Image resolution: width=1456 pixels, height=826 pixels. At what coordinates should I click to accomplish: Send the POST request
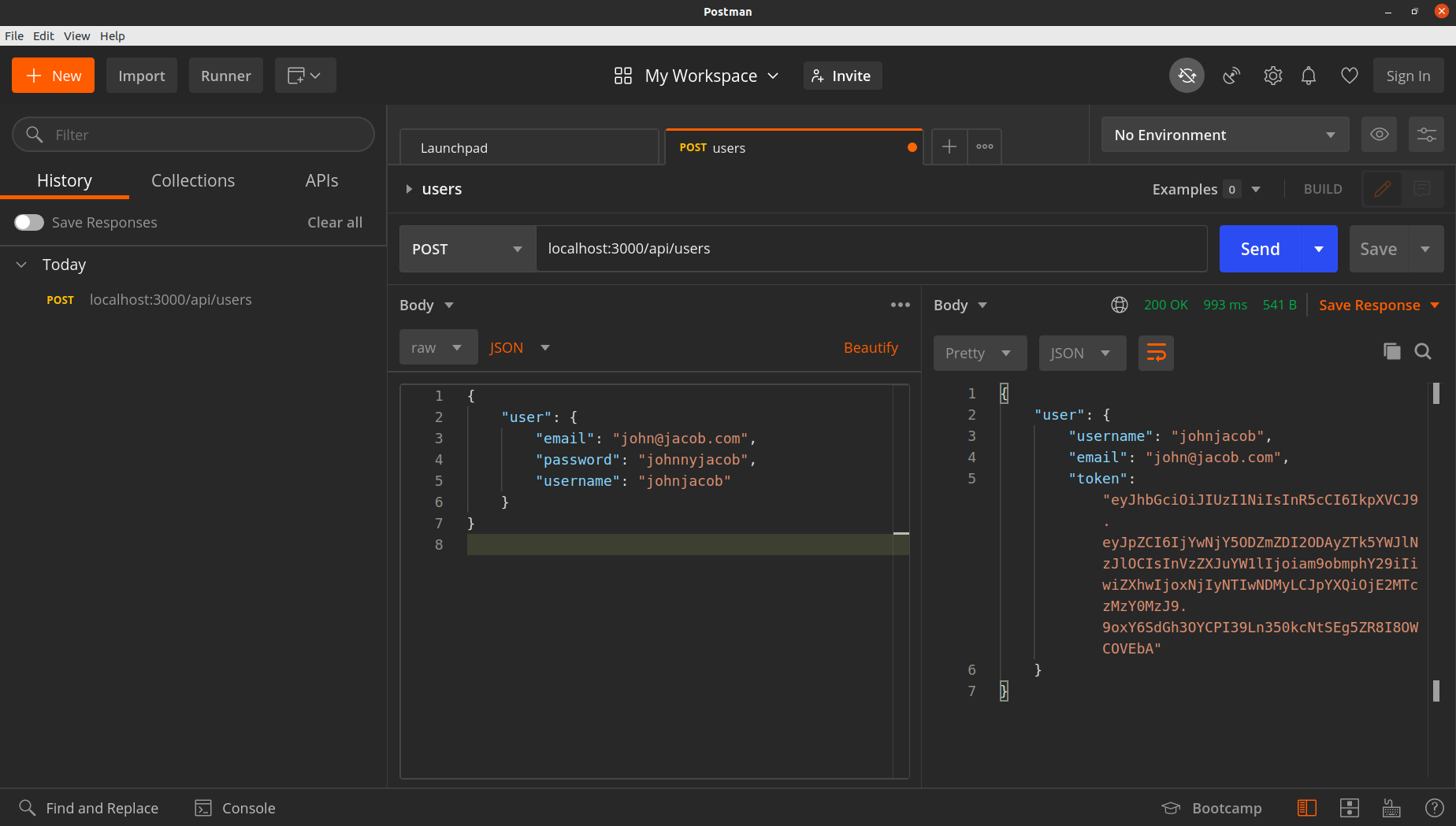[x=1261, y=249]
